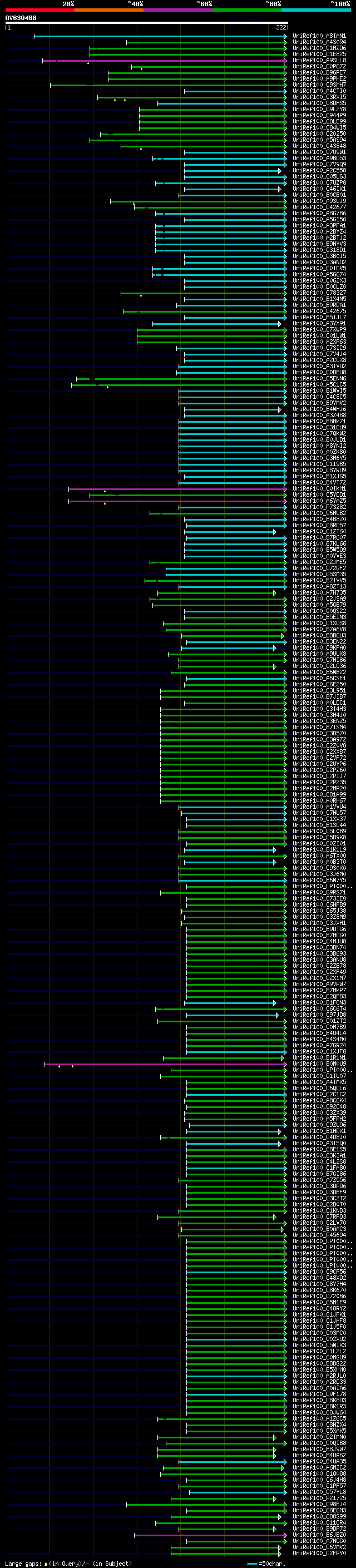Screen dimensions: 356x1568
Task: Select hit label UniRef100_C5YDD1
Action: [319, 495]
